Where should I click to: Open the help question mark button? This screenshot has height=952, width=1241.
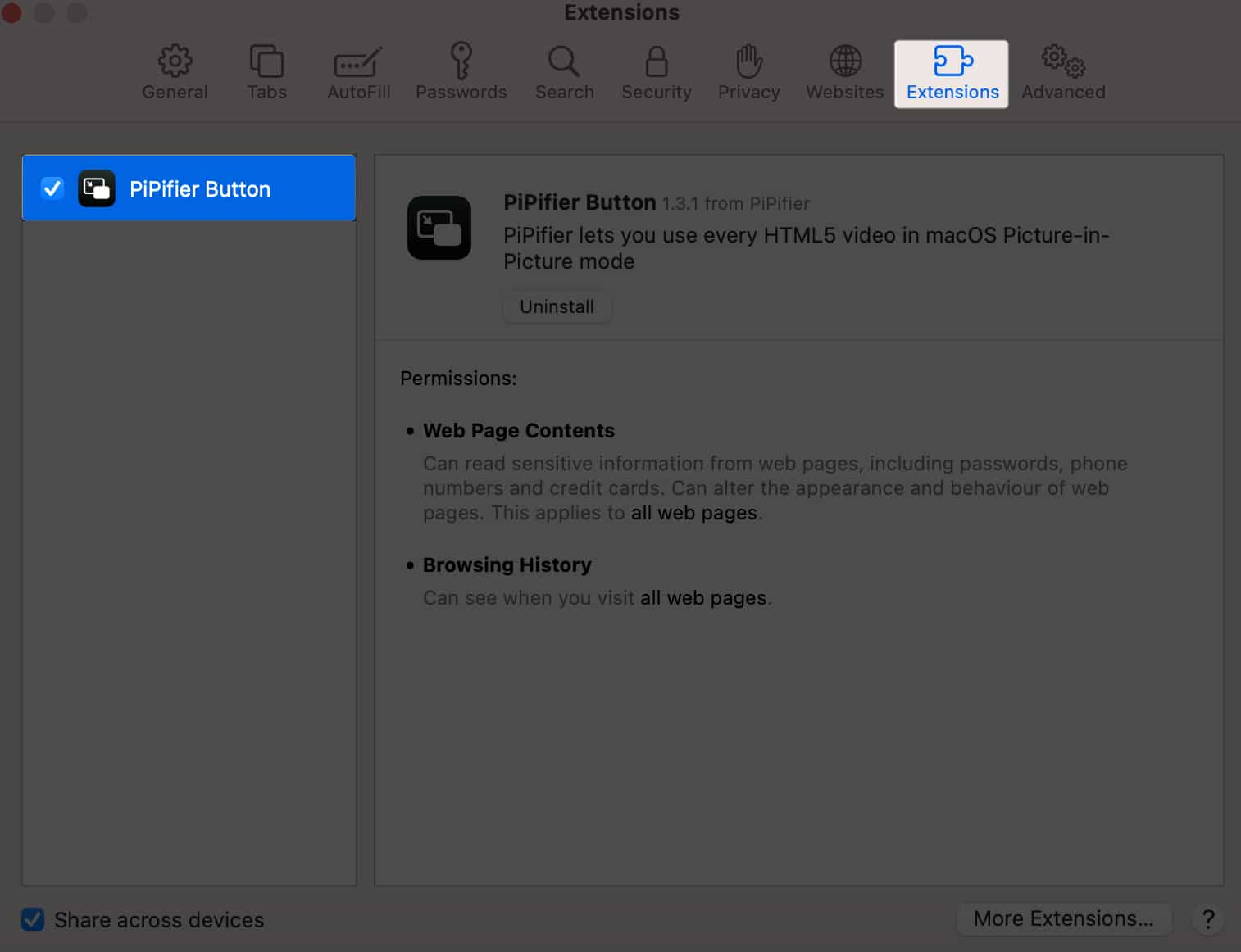[1207, 919]
